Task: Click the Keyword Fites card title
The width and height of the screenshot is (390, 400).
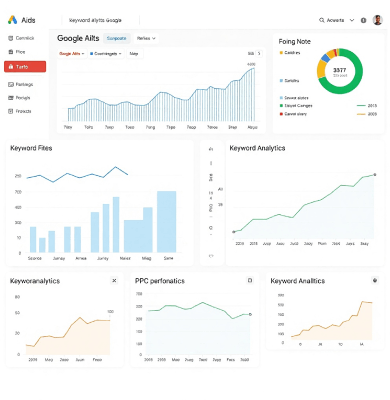Action: click(31, 148)
